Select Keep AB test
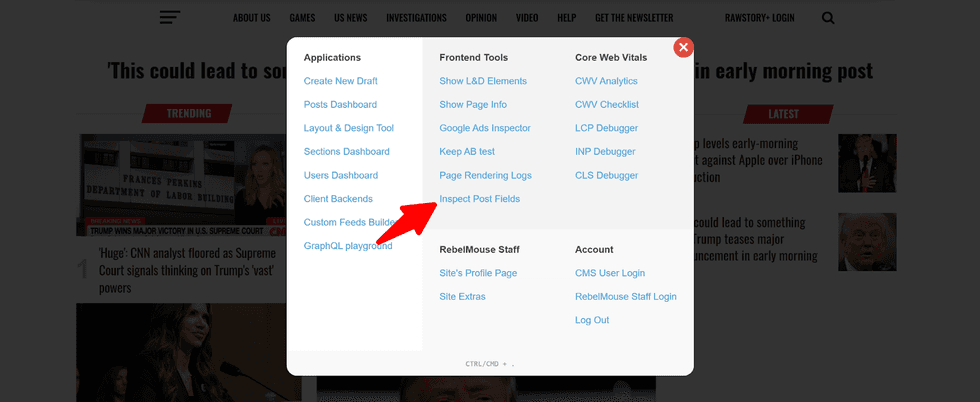The image size is (980, 402). point(467,152)
